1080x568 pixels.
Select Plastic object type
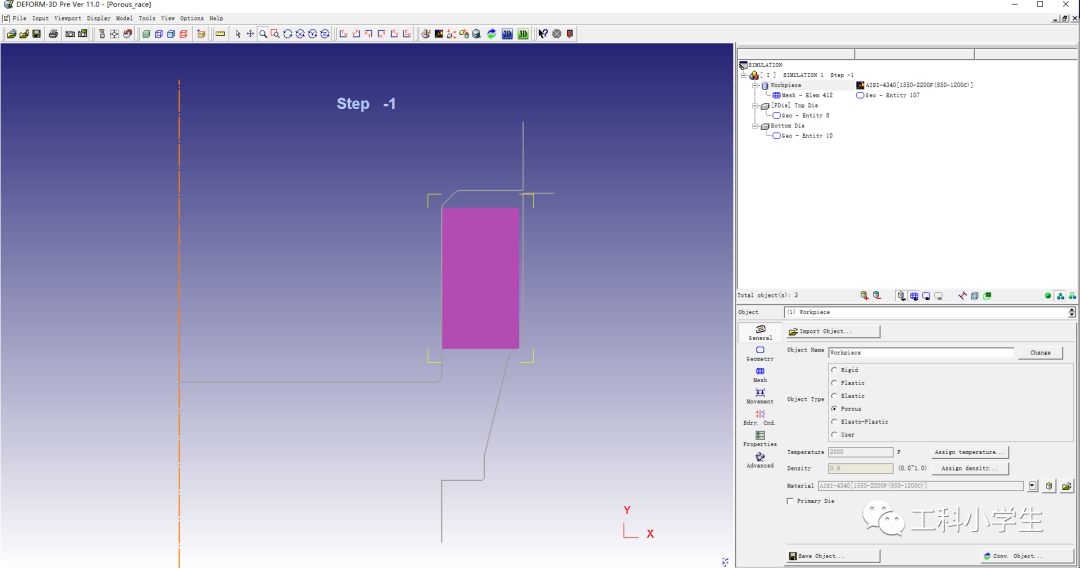[x=834, y=383]
